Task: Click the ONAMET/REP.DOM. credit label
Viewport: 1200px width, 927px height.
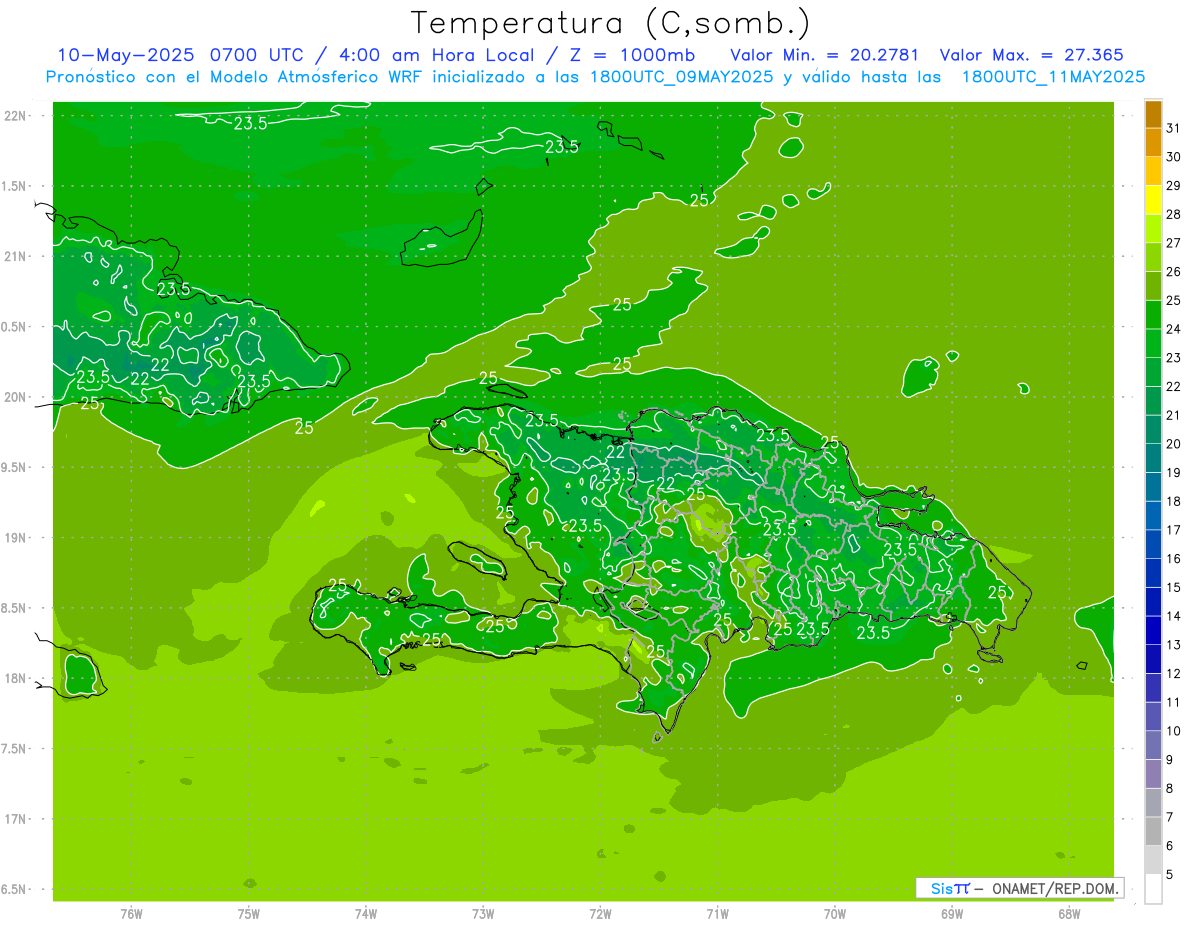Action: click(x=1057, y=888)
